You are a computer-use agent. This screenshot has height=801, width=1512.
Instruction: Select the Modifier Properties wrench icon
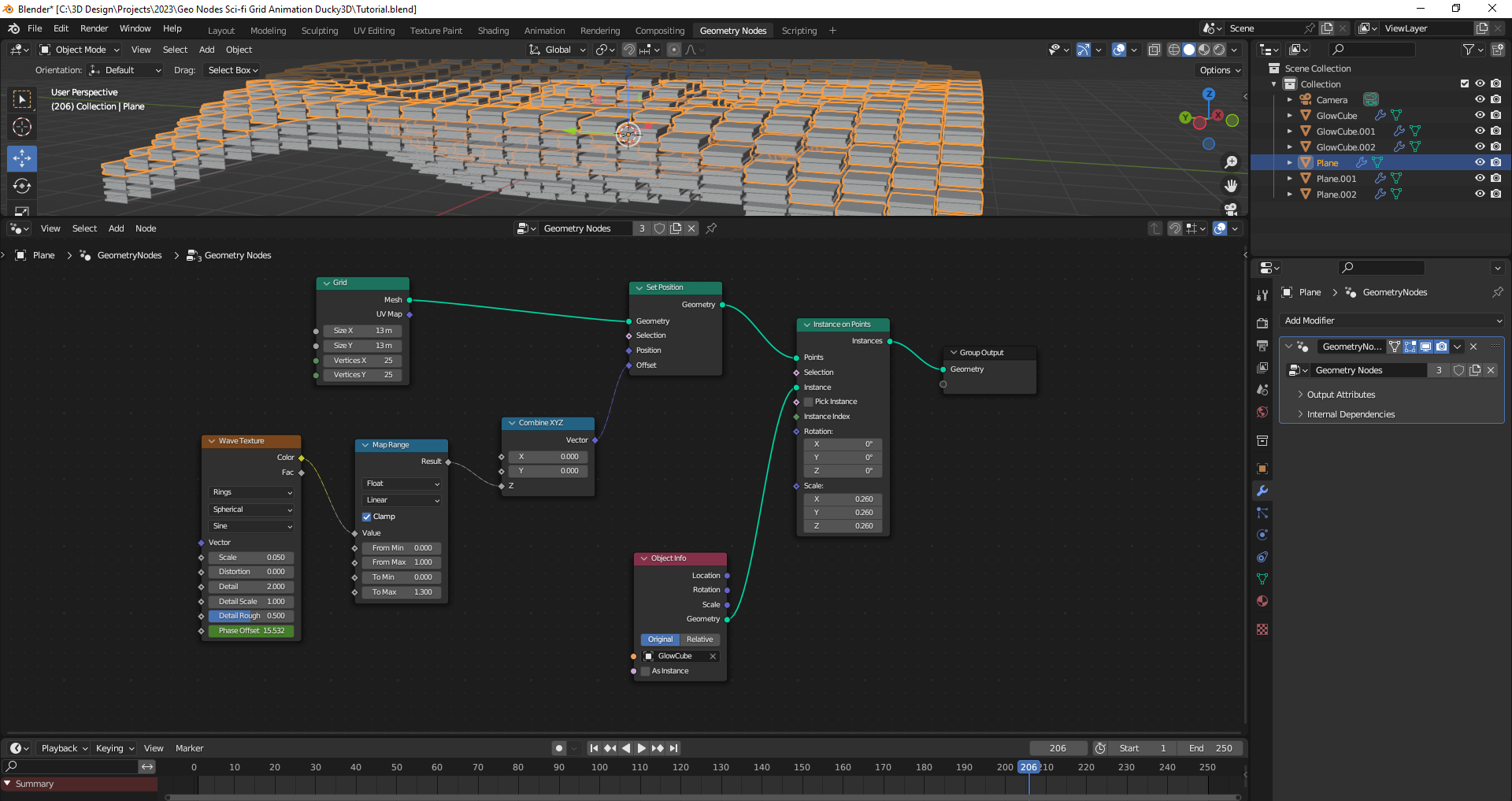(x=1262, y=491)
